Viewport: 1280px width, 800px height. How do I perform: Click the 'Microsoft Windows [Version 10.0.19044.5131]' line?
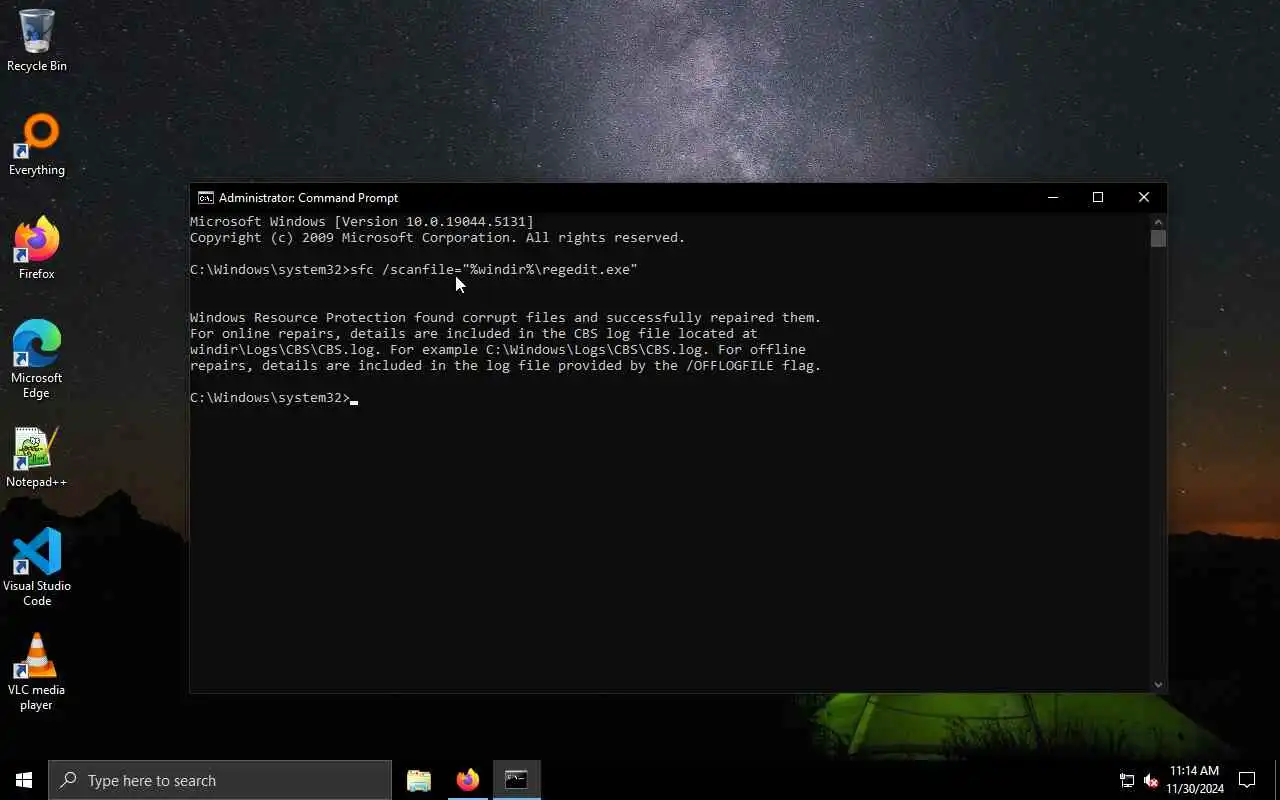361,221
